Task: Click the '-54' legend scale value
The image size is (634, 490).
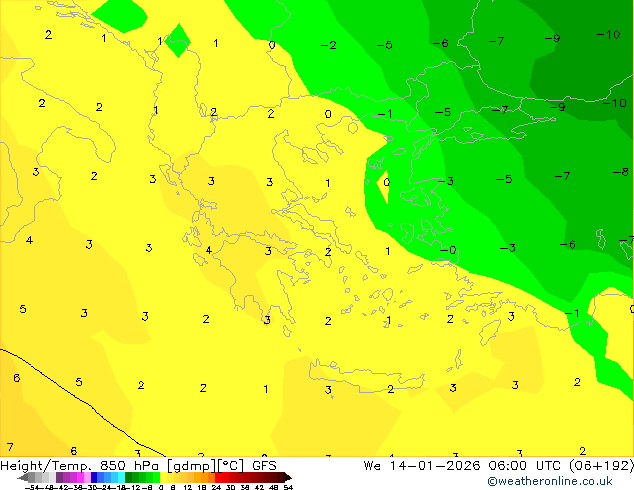Action: (32, 487)
